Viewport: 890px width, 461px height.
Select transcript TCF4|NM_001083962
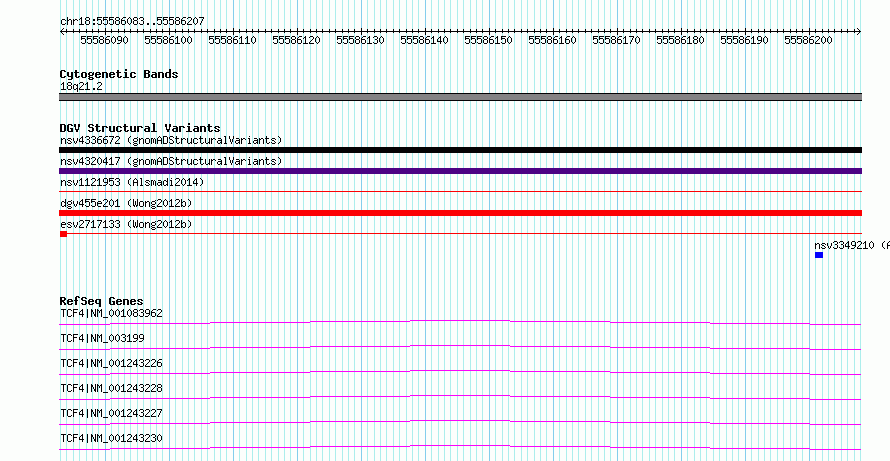click(x=111, y=313)
